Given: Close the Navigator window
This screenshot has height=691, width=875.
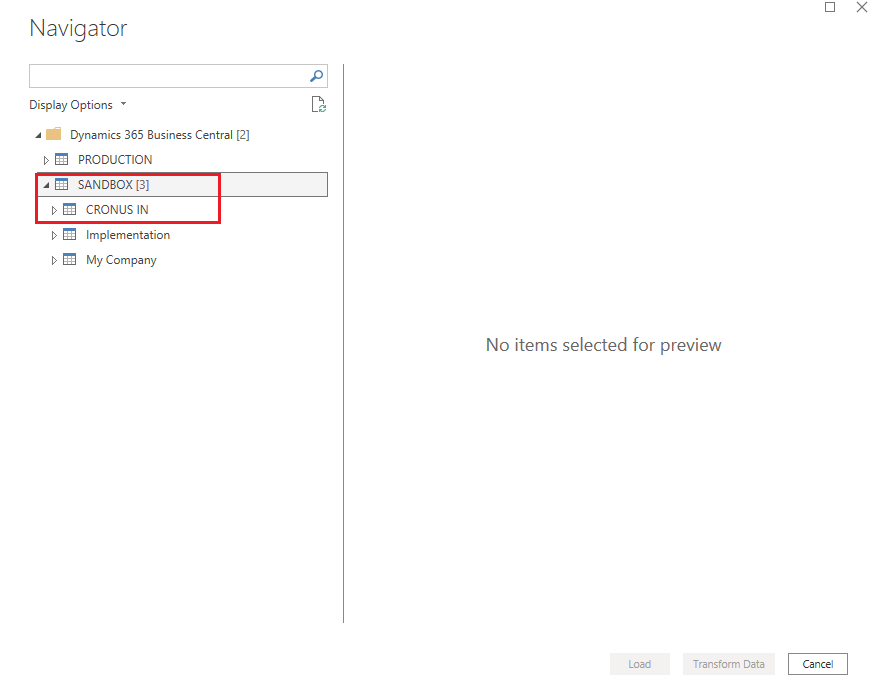Looking at the screenshot, I should [x=862, y=7].
